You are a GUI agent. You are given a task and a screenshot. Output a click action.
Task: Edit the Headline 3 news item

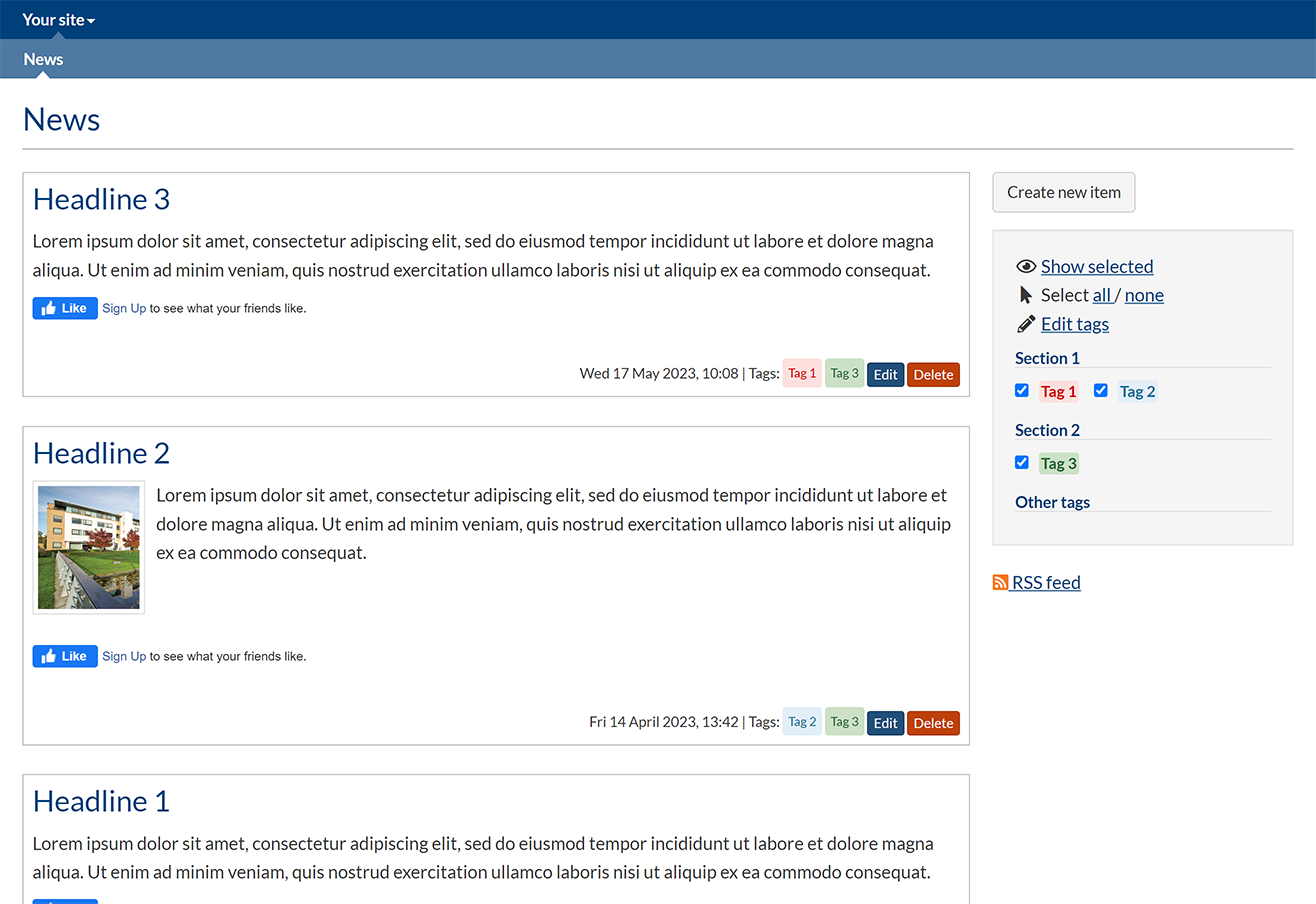point(885,374)
